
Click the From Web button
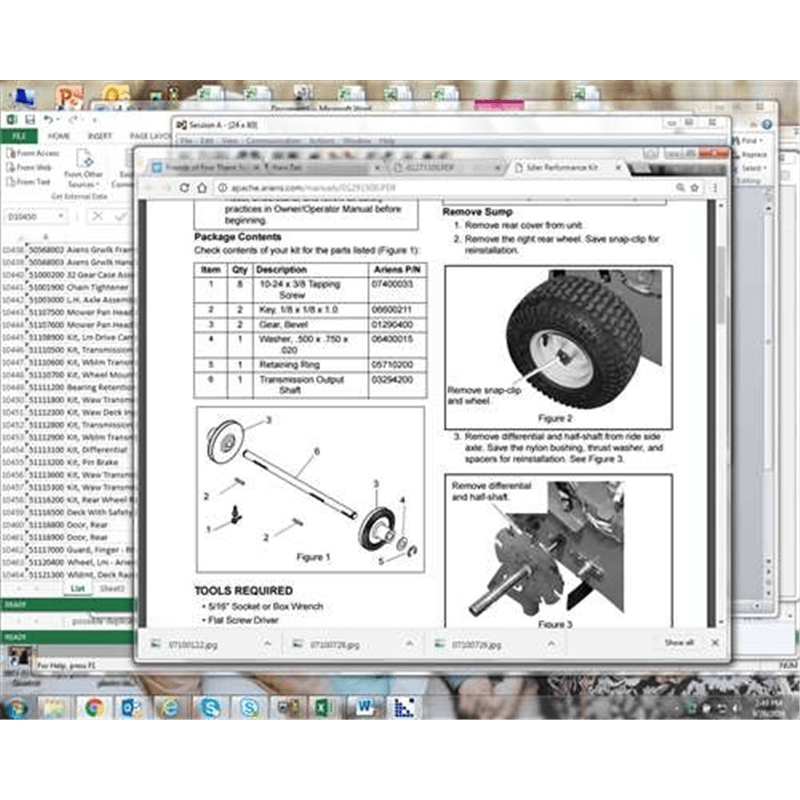tap(33, 168)
